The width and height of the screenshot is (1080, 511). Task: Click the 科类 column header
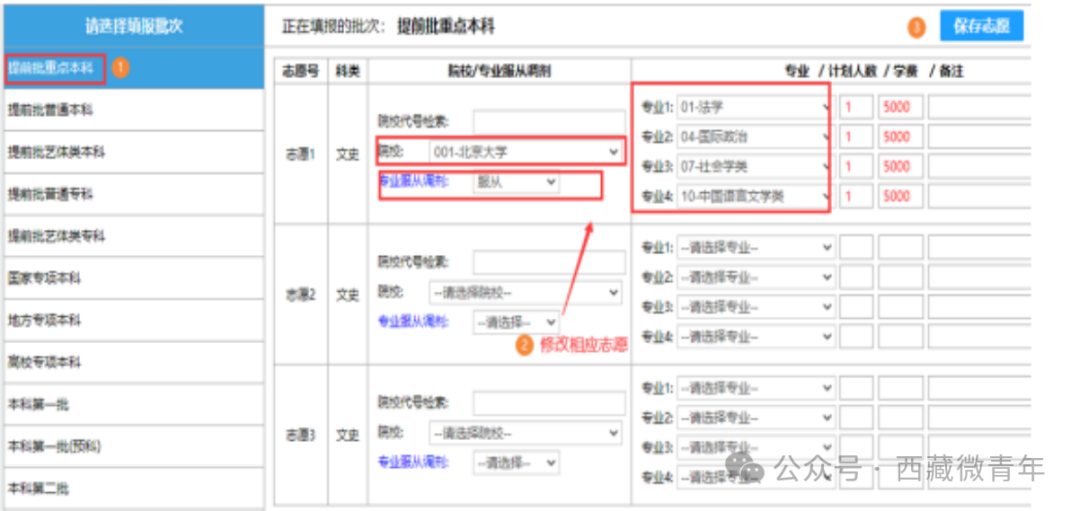pos(348,71)
